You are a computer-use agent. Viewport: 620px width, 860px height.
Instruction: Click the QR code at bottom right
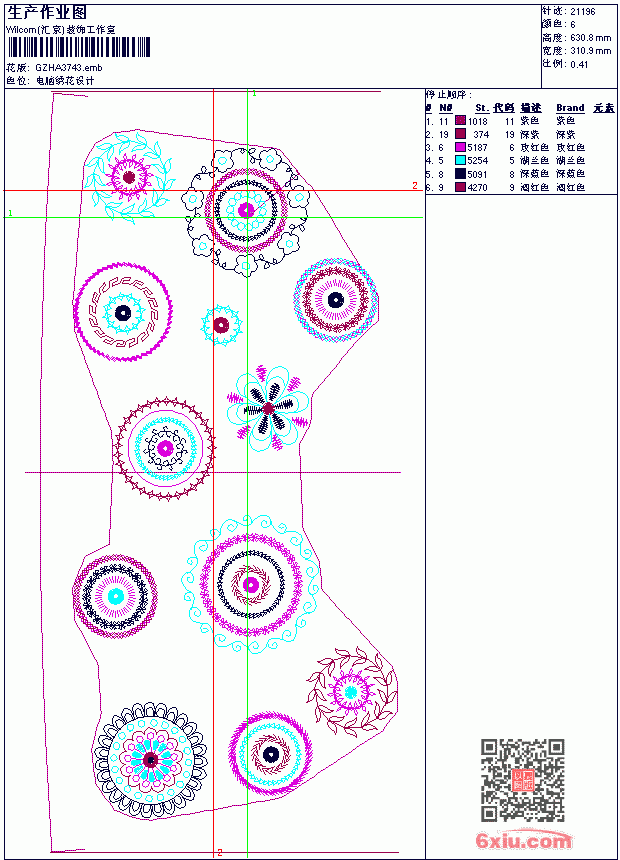click(x=523, y=780)
